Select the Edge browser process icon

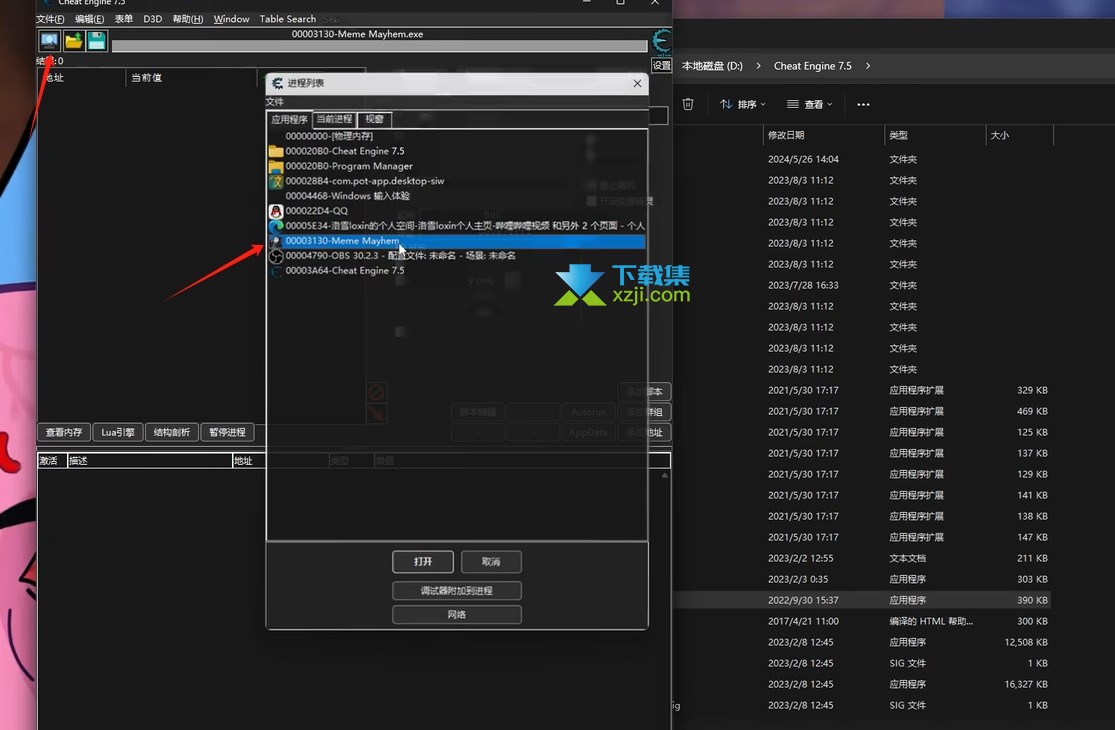[x=276, y=226]
